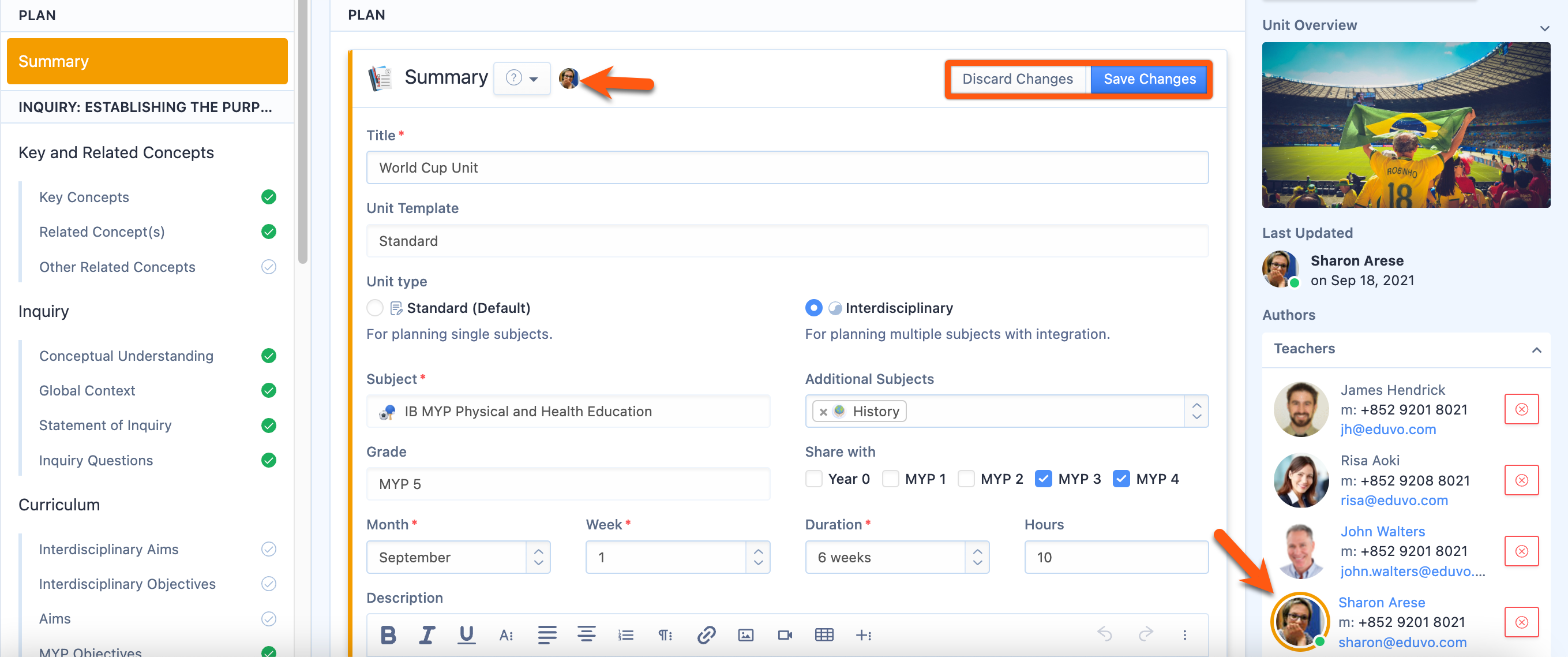This screenshot has width=1568, height=657.
Task: Insert a link in the description
Action: (x=706, y=635)
